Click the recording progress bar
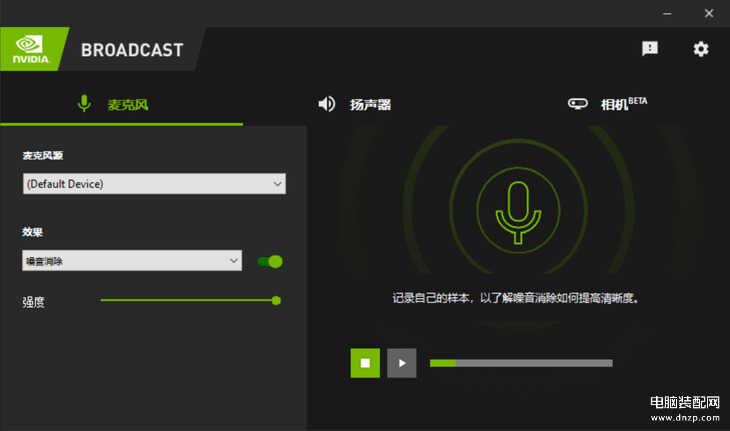Viewport: 730px width, 431px height. [521, 363]
